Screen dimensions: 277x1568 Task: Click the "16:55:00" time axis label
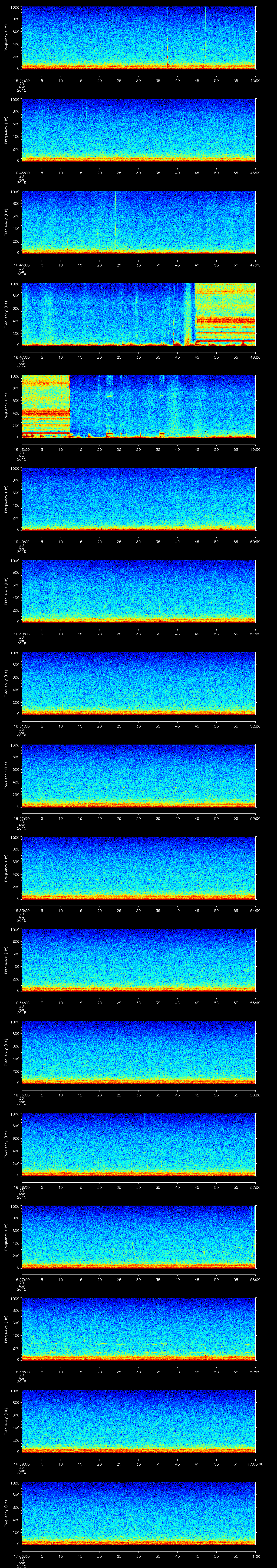(21, 1095)
